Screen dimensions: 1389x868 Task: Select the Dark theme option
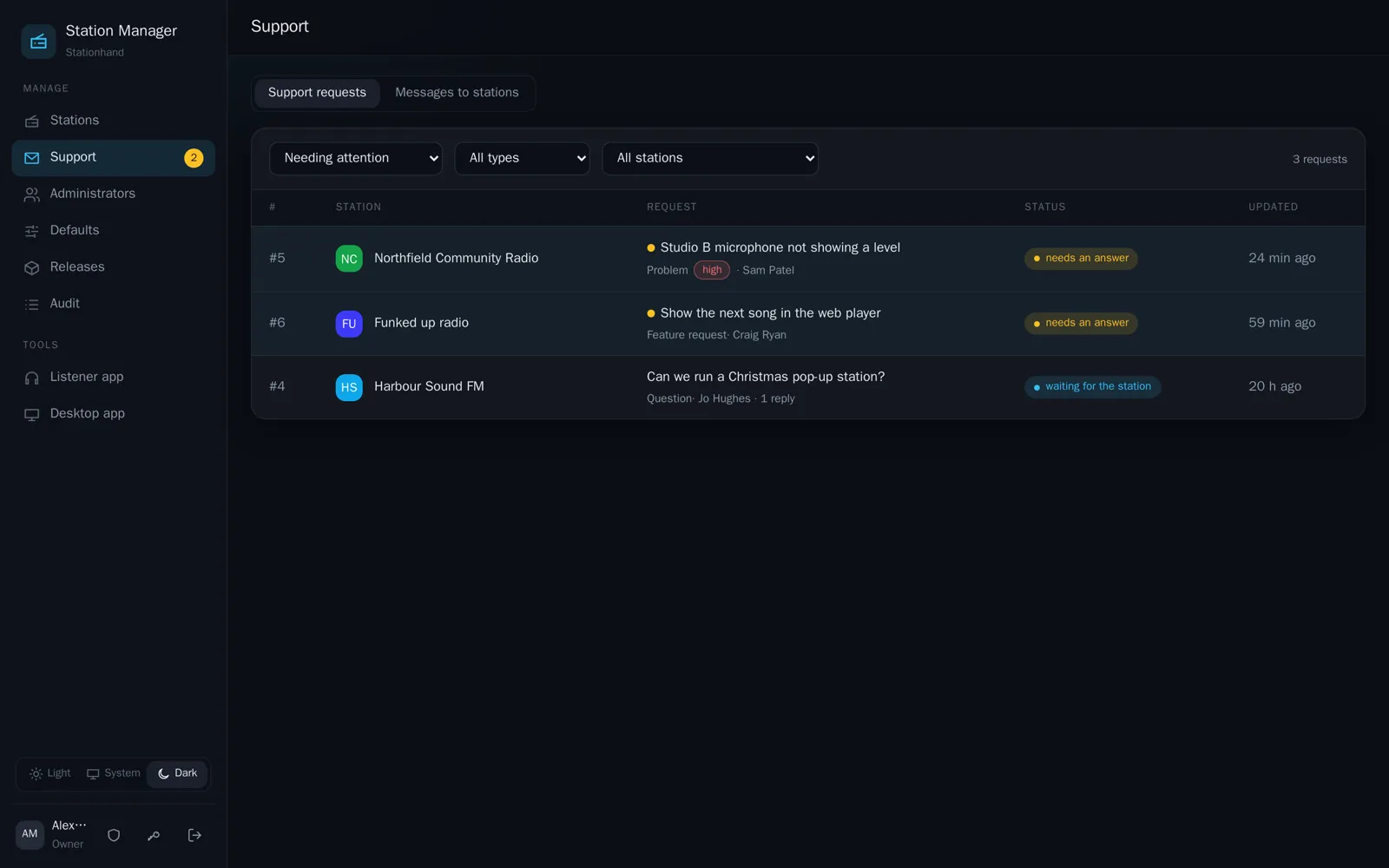click(177, 773)
